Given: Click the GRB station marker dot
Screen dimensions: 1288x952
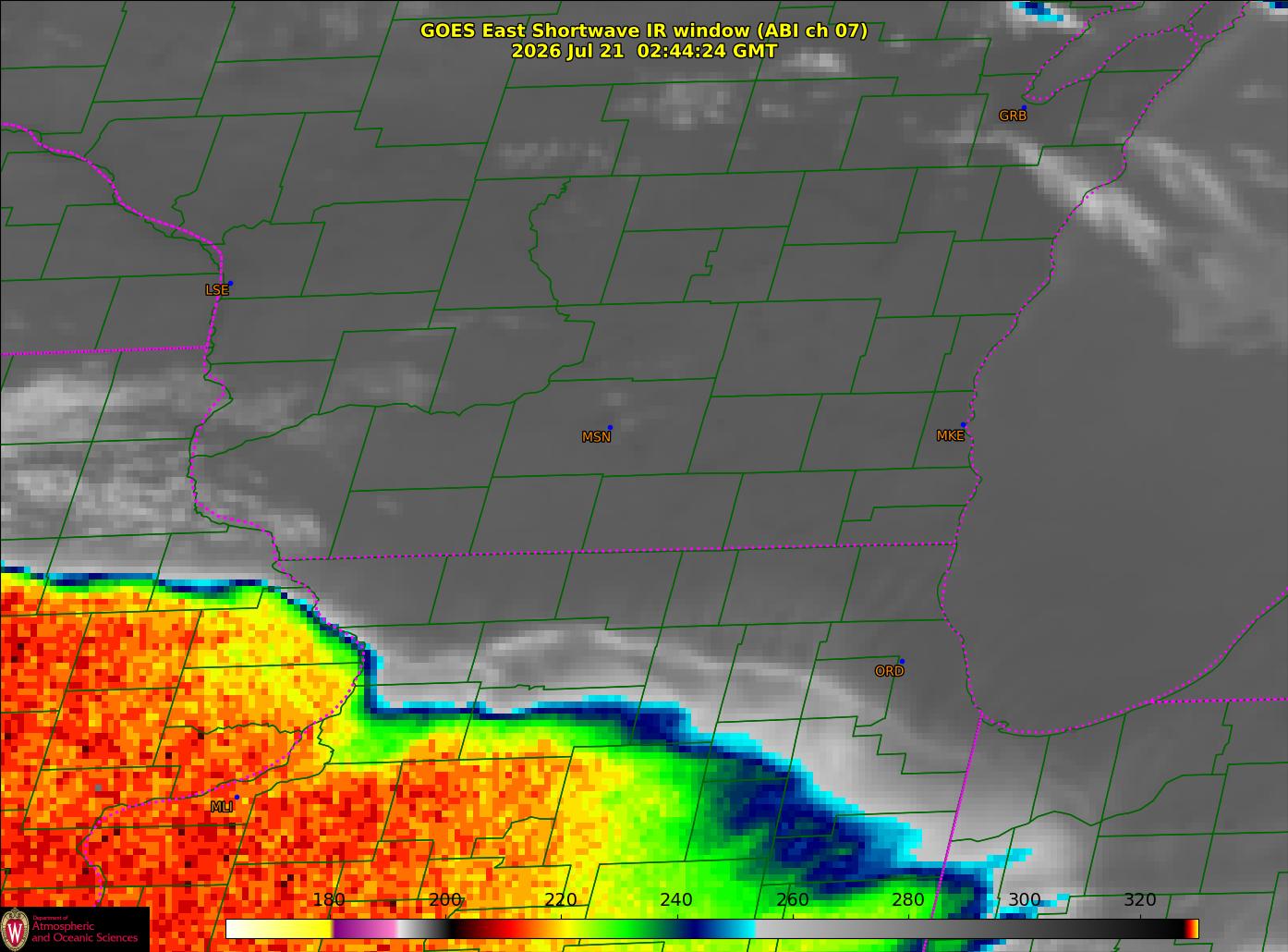Looking at the screenshot, I should (x=1024, y=108).
